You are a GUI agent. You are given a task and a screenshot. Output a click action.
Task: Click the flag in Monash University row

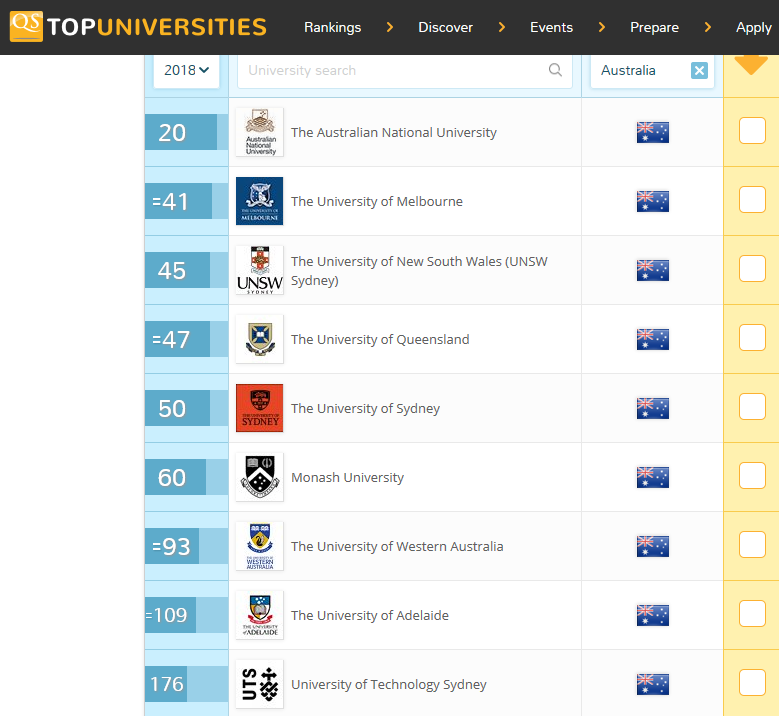(x=653, y=477)
